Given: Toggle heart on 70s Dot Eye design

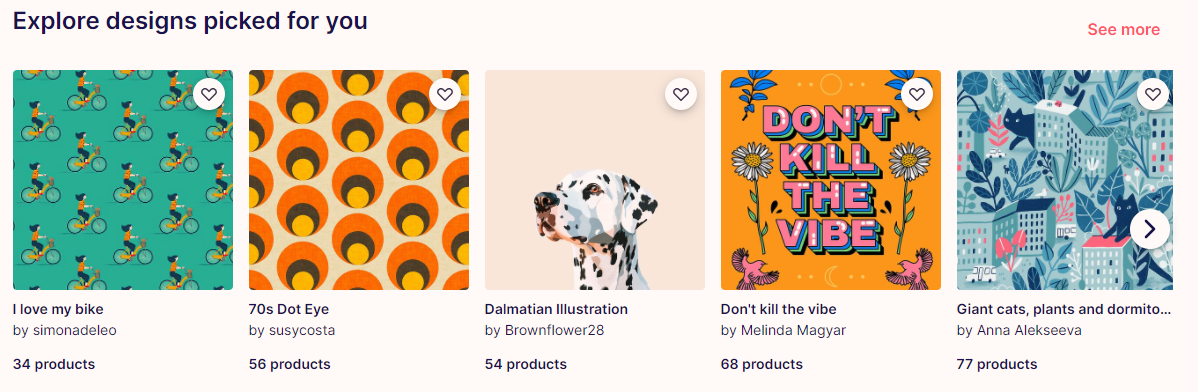Looking at the screenshot, I should click(x=445, y=95).
